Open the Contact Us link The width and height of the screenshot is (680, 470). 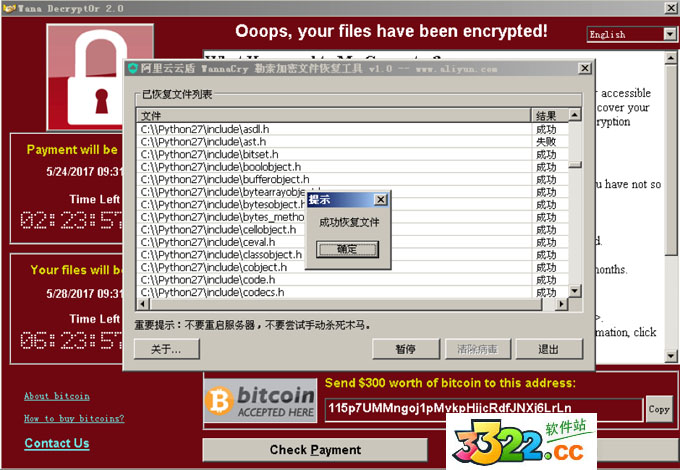pyautogui.click(x=57, y=443)
